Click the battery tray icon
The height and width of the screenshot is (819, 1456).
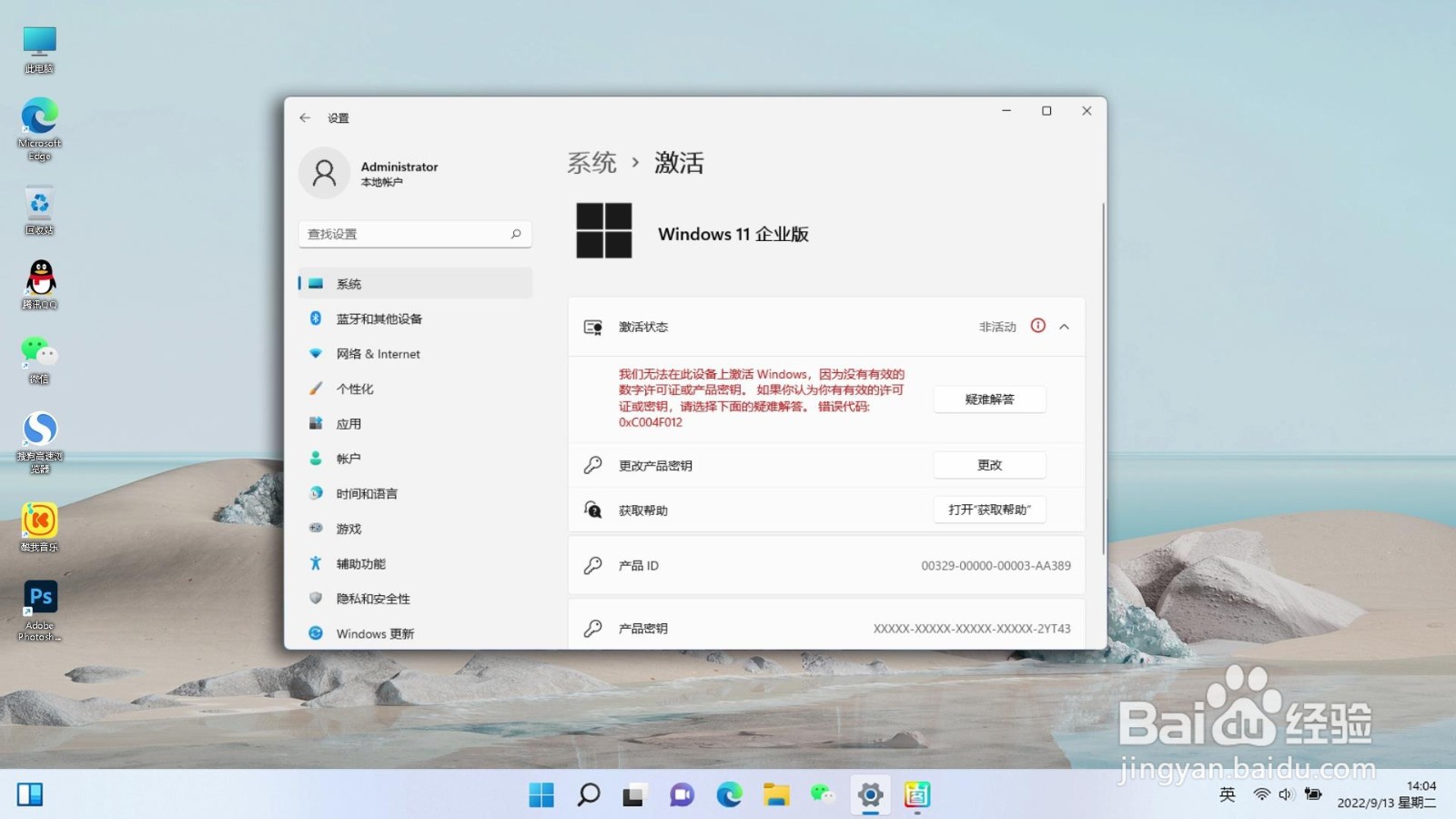click(x=1312, y=794)
